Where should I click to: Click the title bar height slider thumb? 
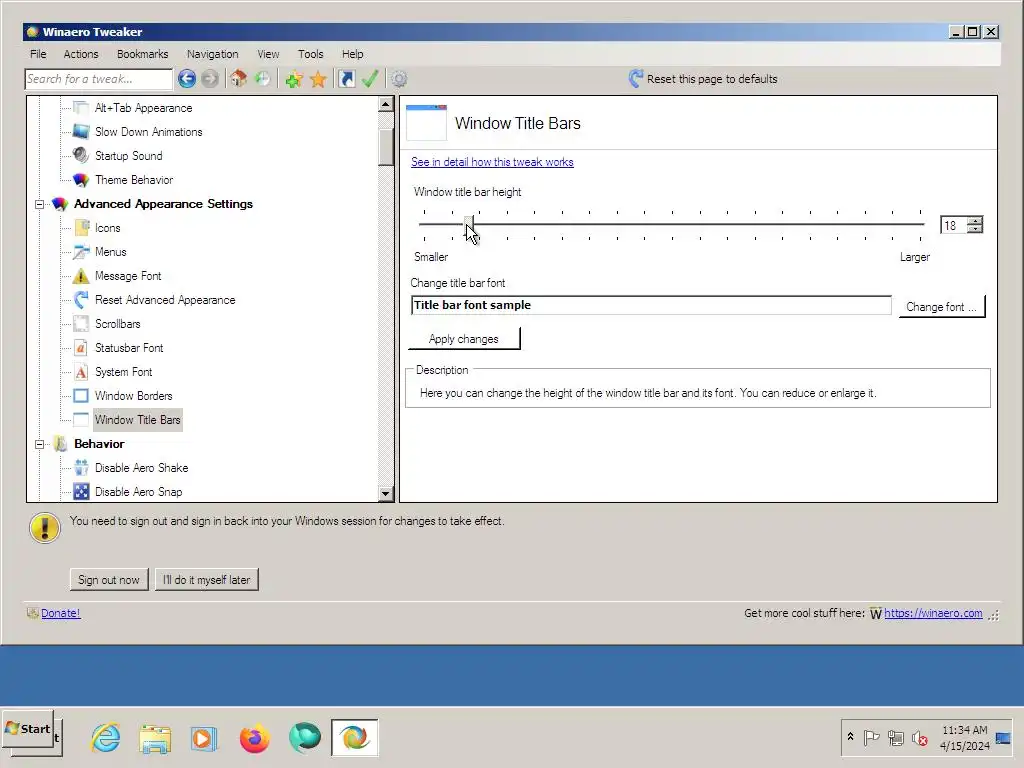(x=469, y=225)
